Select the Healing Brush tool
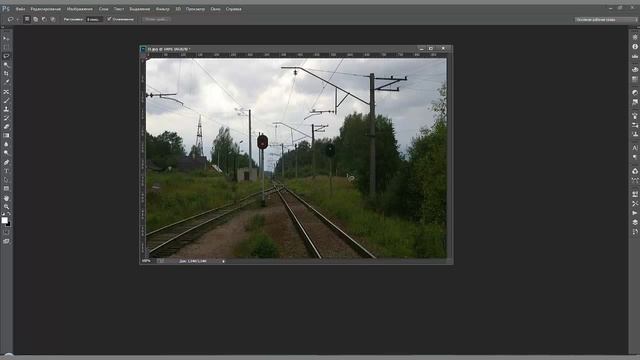 [6, 92]
